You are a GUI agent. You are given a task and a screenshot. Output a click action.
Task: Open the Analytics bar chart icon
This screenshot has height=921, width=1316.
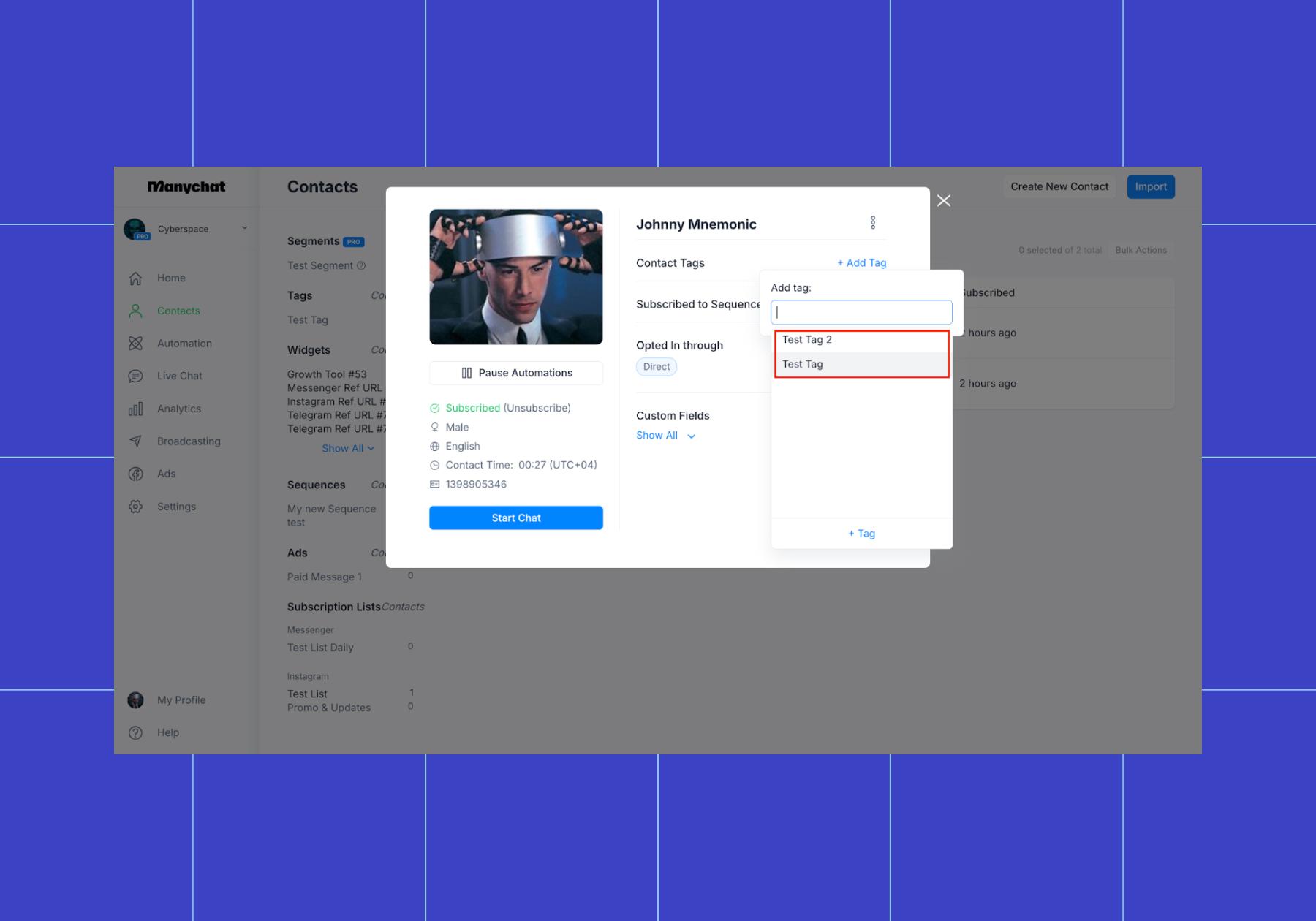click(135, 409)
